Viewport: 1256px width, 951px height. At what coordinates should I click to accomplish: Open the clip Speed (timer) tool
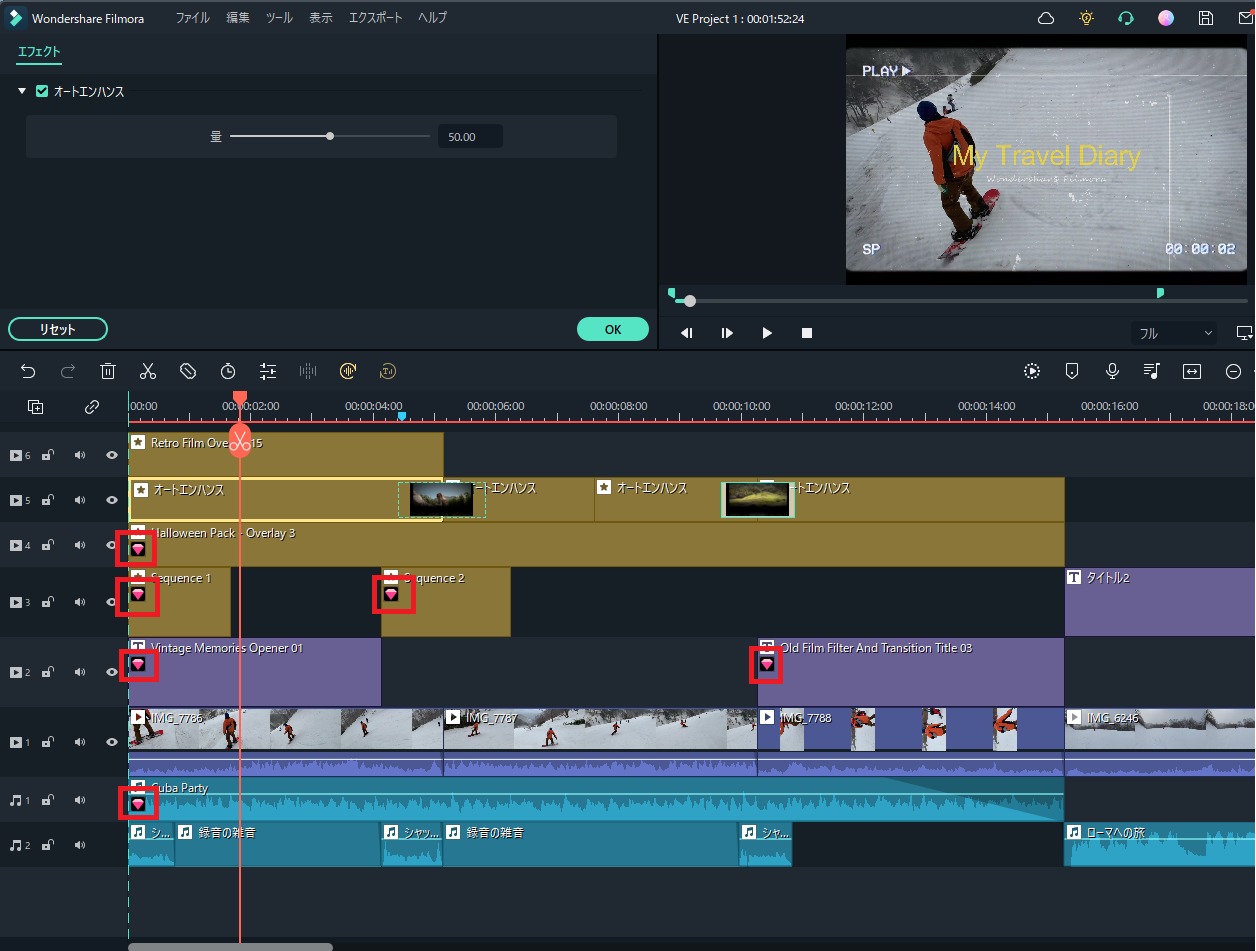(228, 370)
